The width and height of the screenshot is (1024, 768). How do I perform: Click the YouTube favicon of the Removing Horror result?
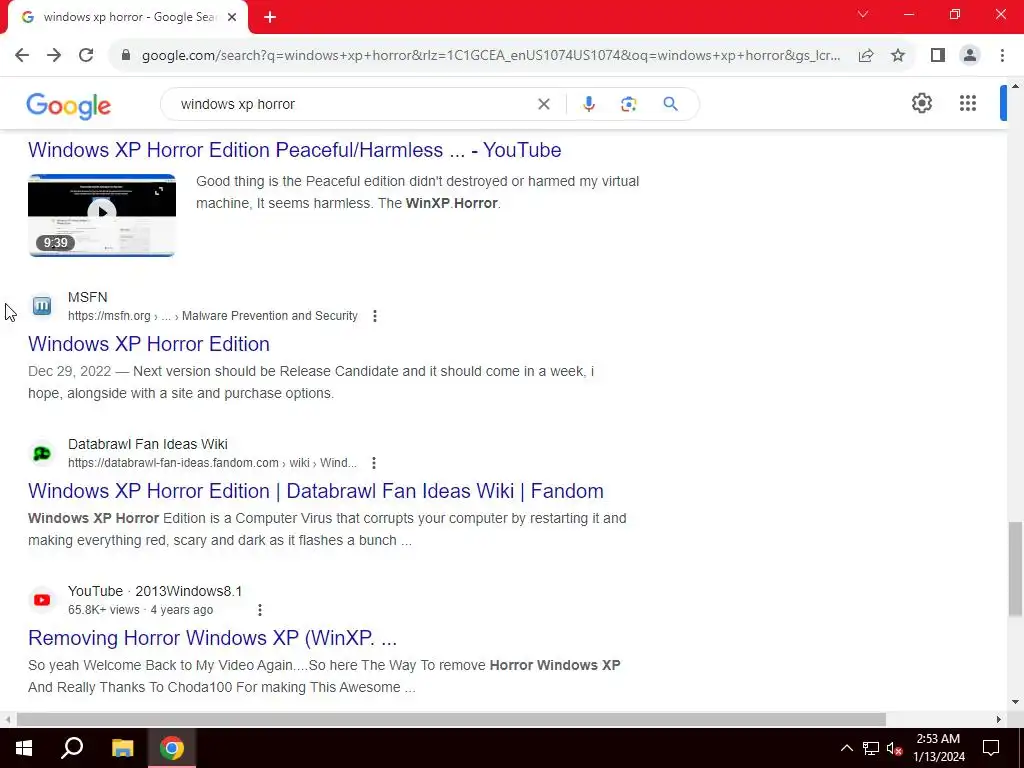[42, 600]
